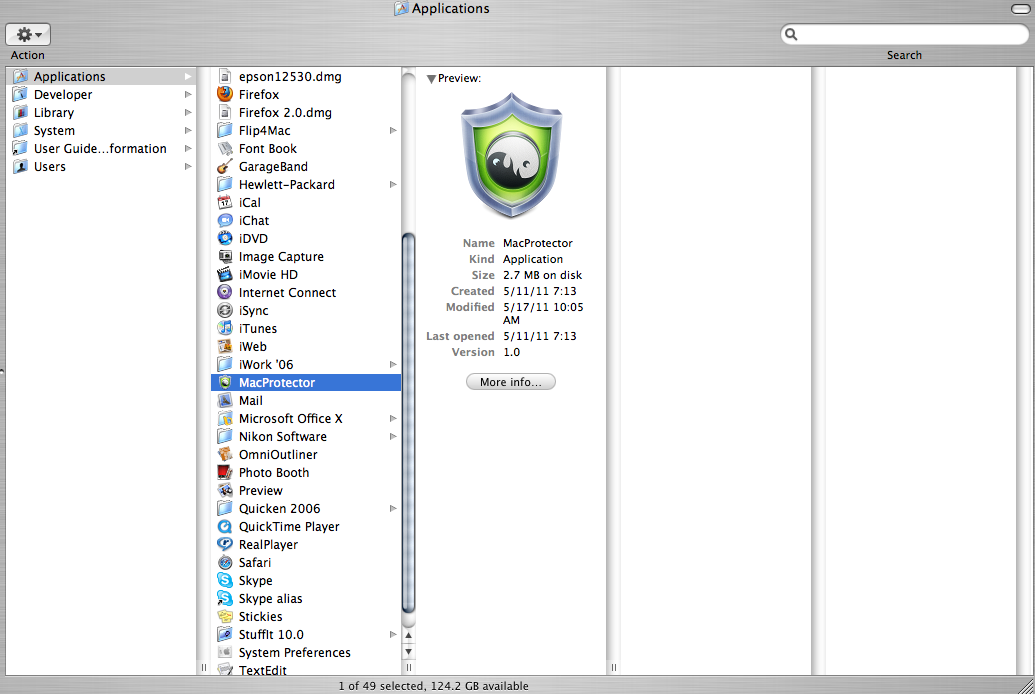
Task: Click the large MacProtector shield preview image
Action: (x=512, y=156)
